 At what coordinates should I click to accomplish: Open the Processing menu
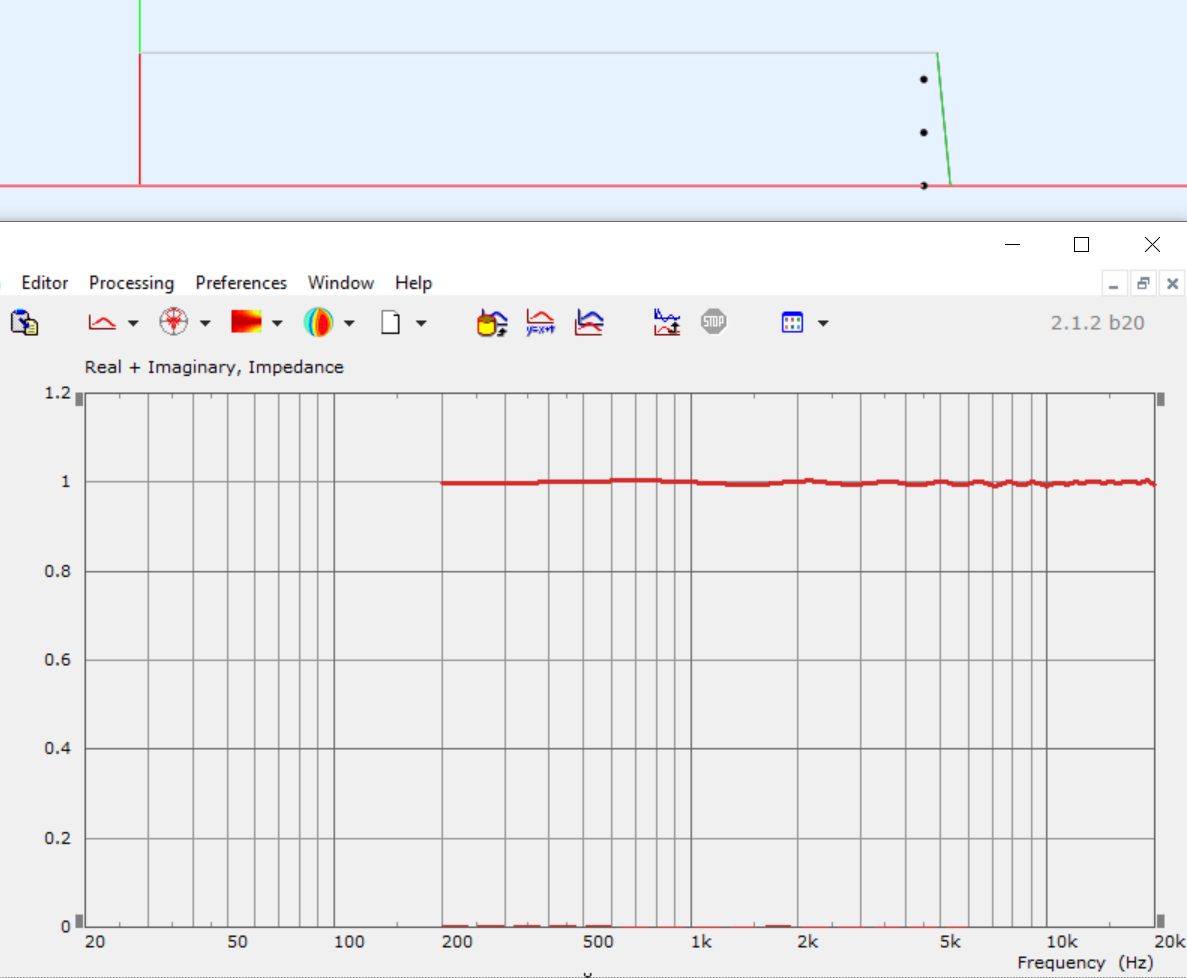pos(132,283)
